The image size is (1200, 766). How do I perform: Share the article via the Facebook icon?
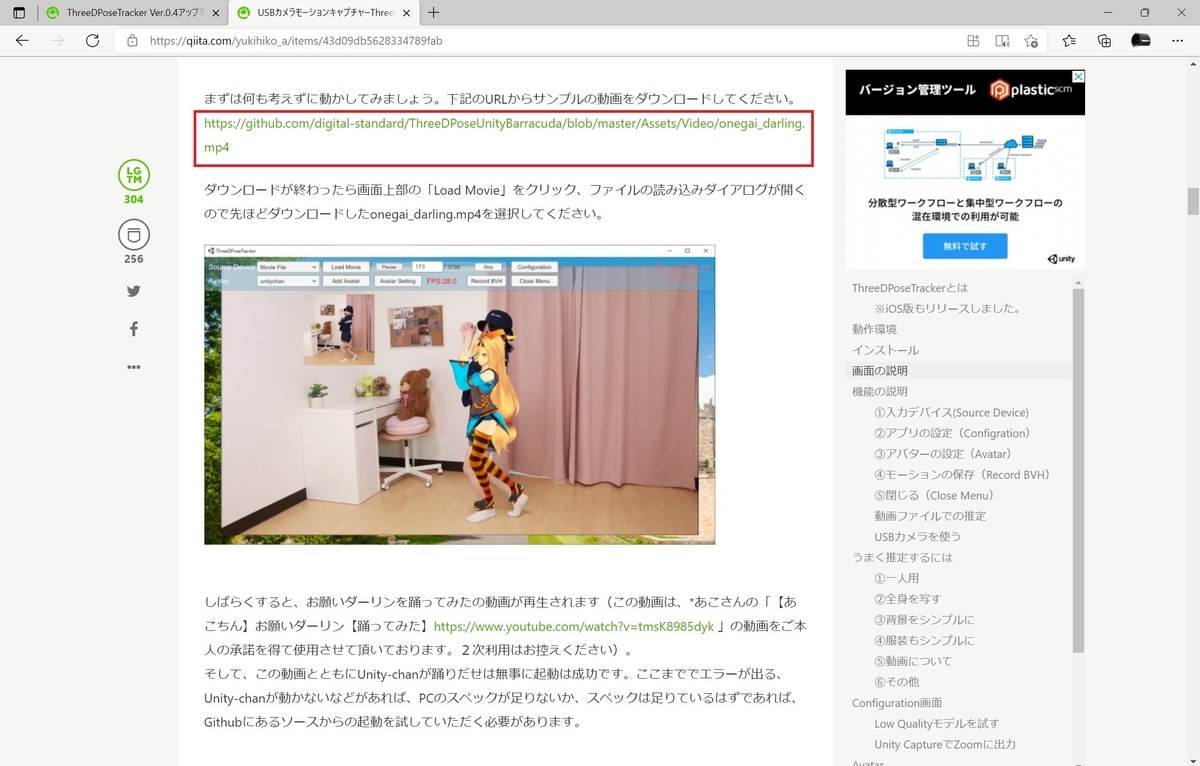(x=133, y=328)
